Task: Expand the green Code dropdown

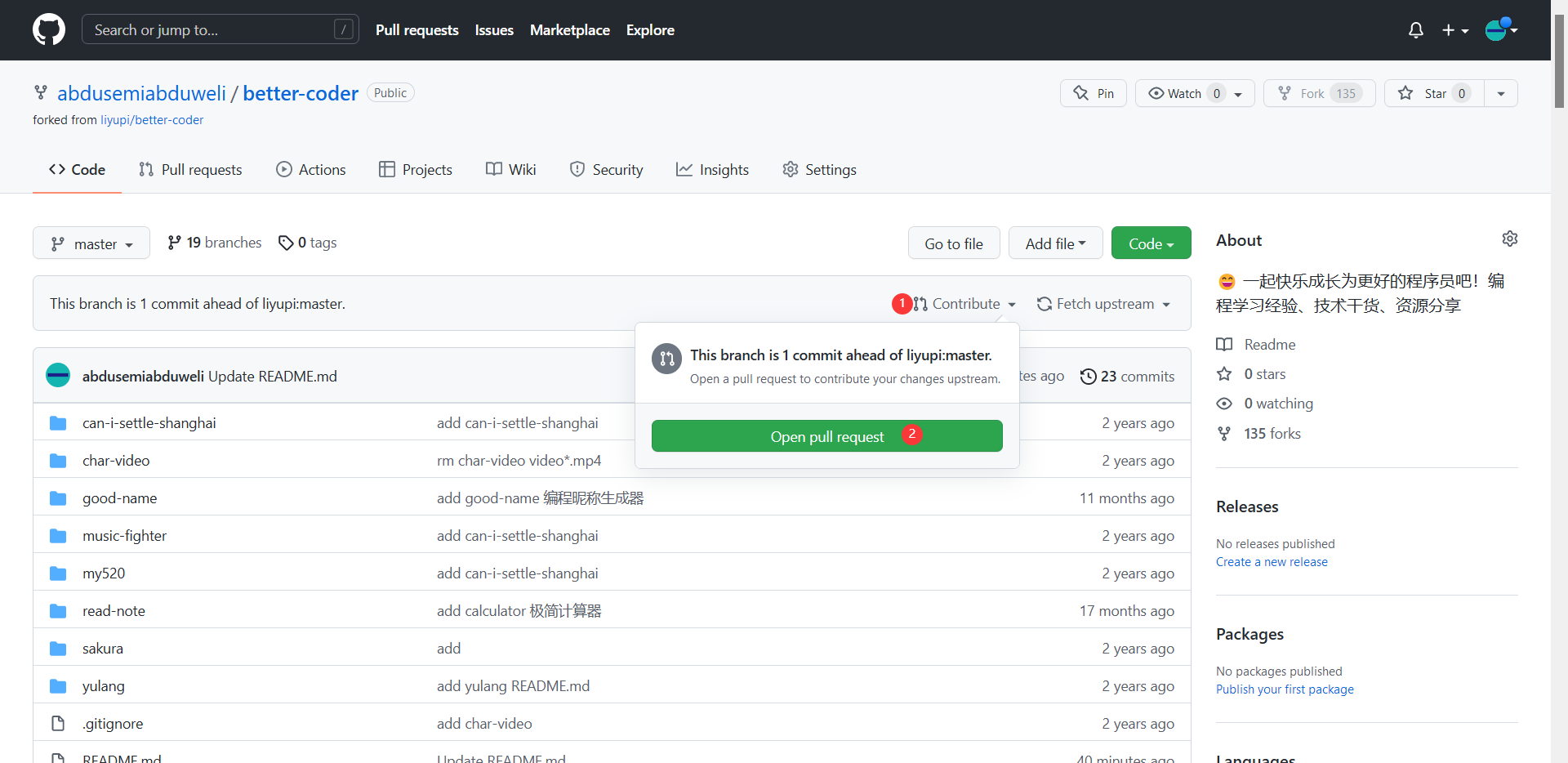Action: coord(1151,243)
